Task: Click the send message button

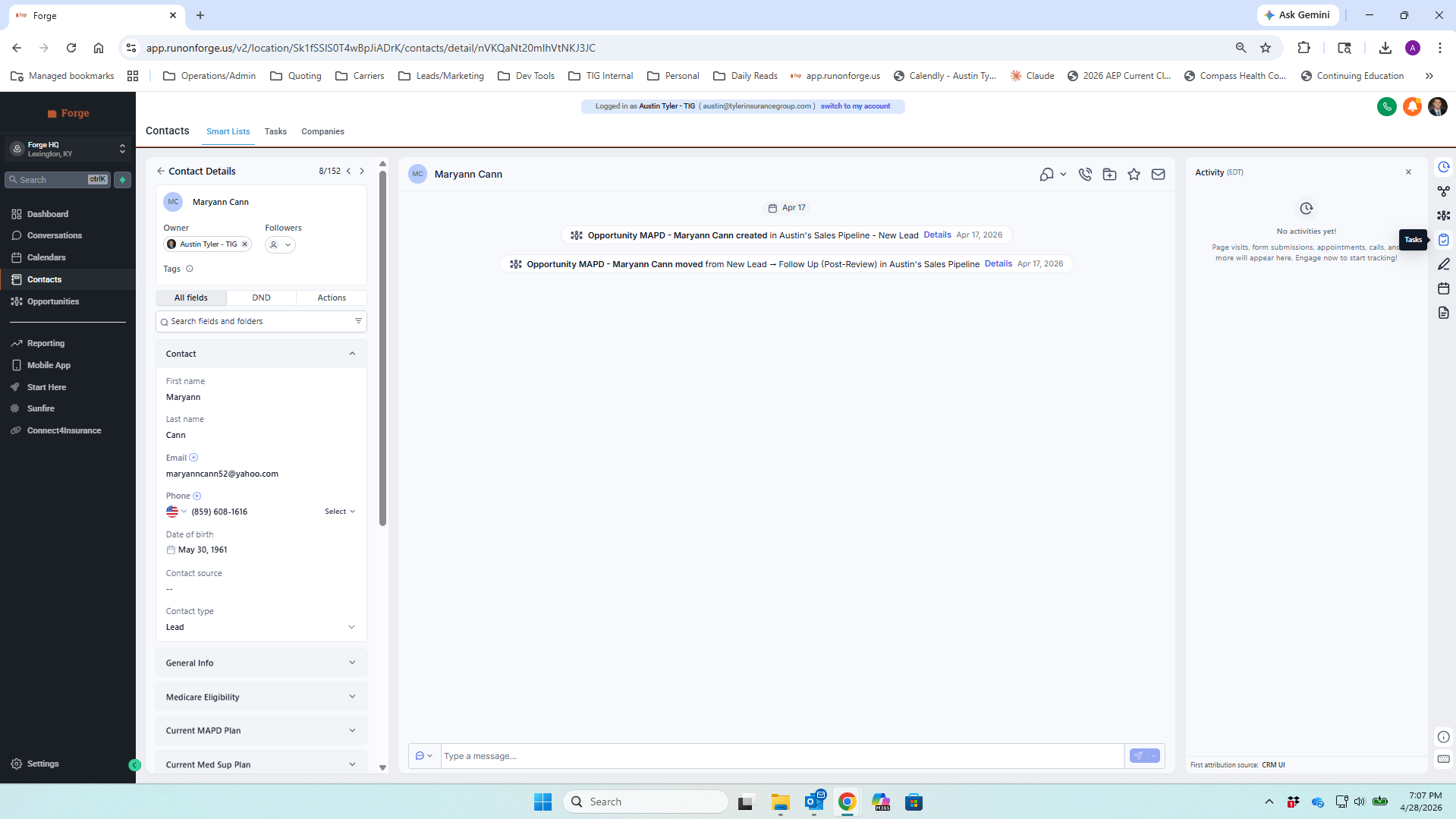Action: pyautogui.click(x=1138, y=756)
